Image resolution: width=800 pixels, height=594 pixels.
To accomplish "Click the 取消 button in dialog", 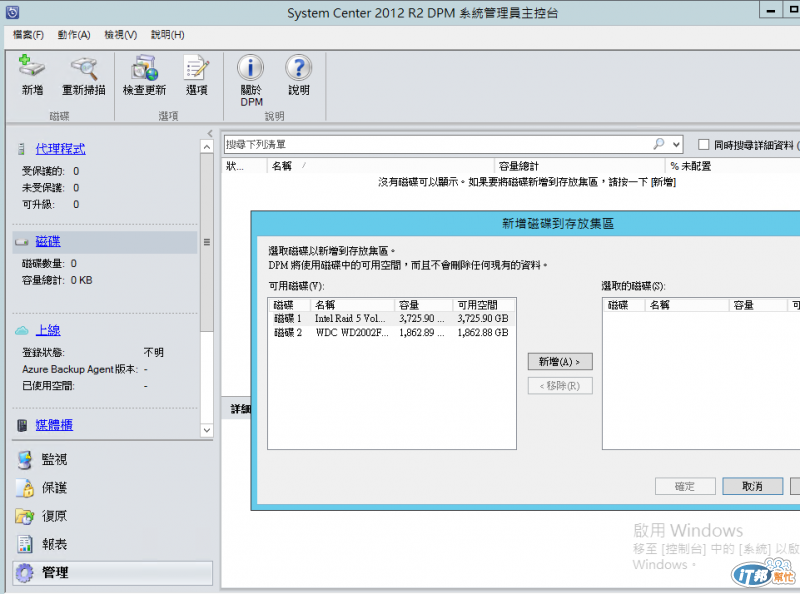I will pos(752,486).
